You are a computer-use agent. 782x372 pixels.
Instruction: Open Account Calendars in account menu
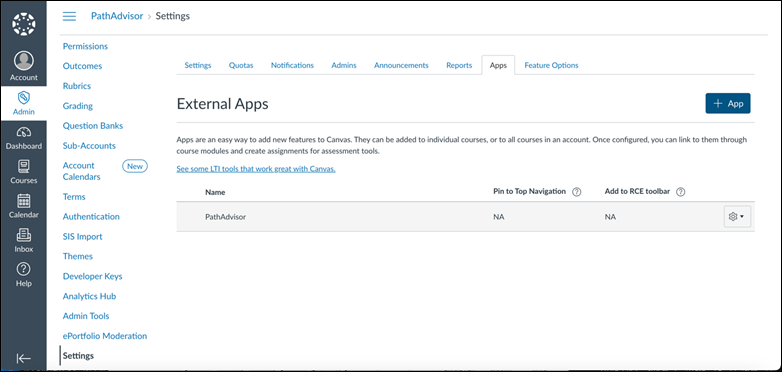82,171
